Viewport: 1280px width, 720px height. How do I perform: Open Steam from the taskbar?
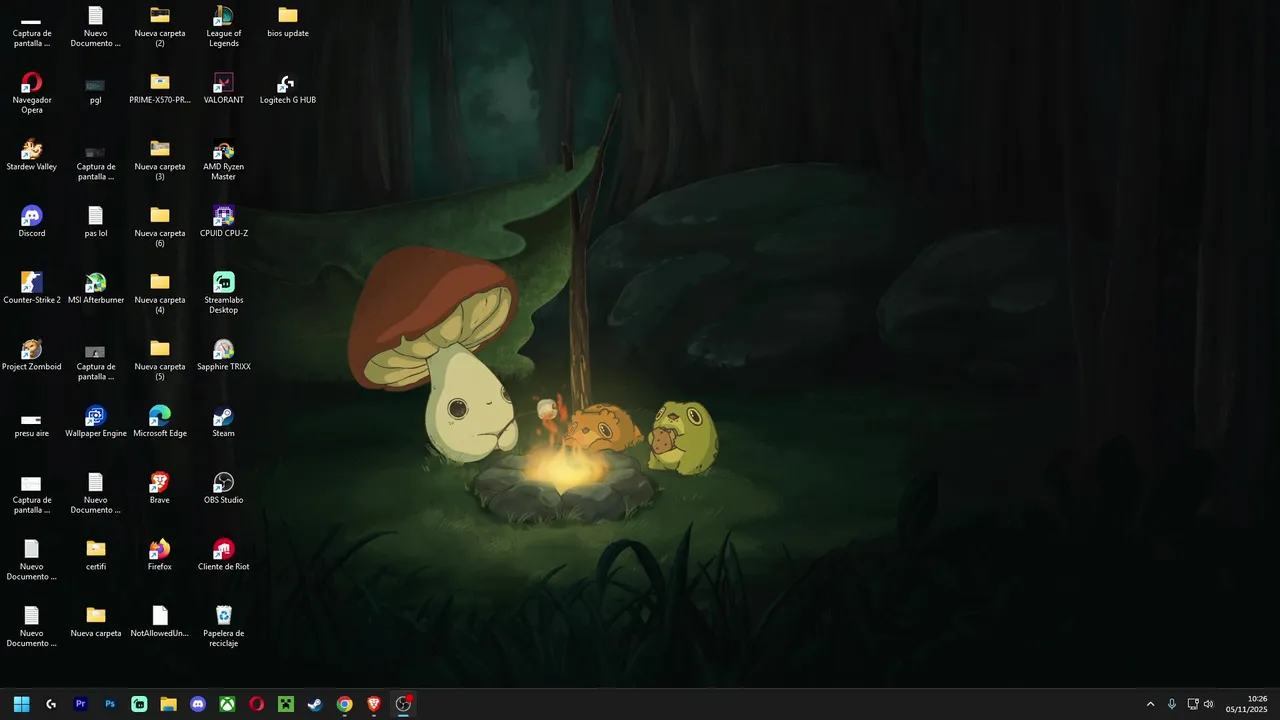(x=315, y=704)
